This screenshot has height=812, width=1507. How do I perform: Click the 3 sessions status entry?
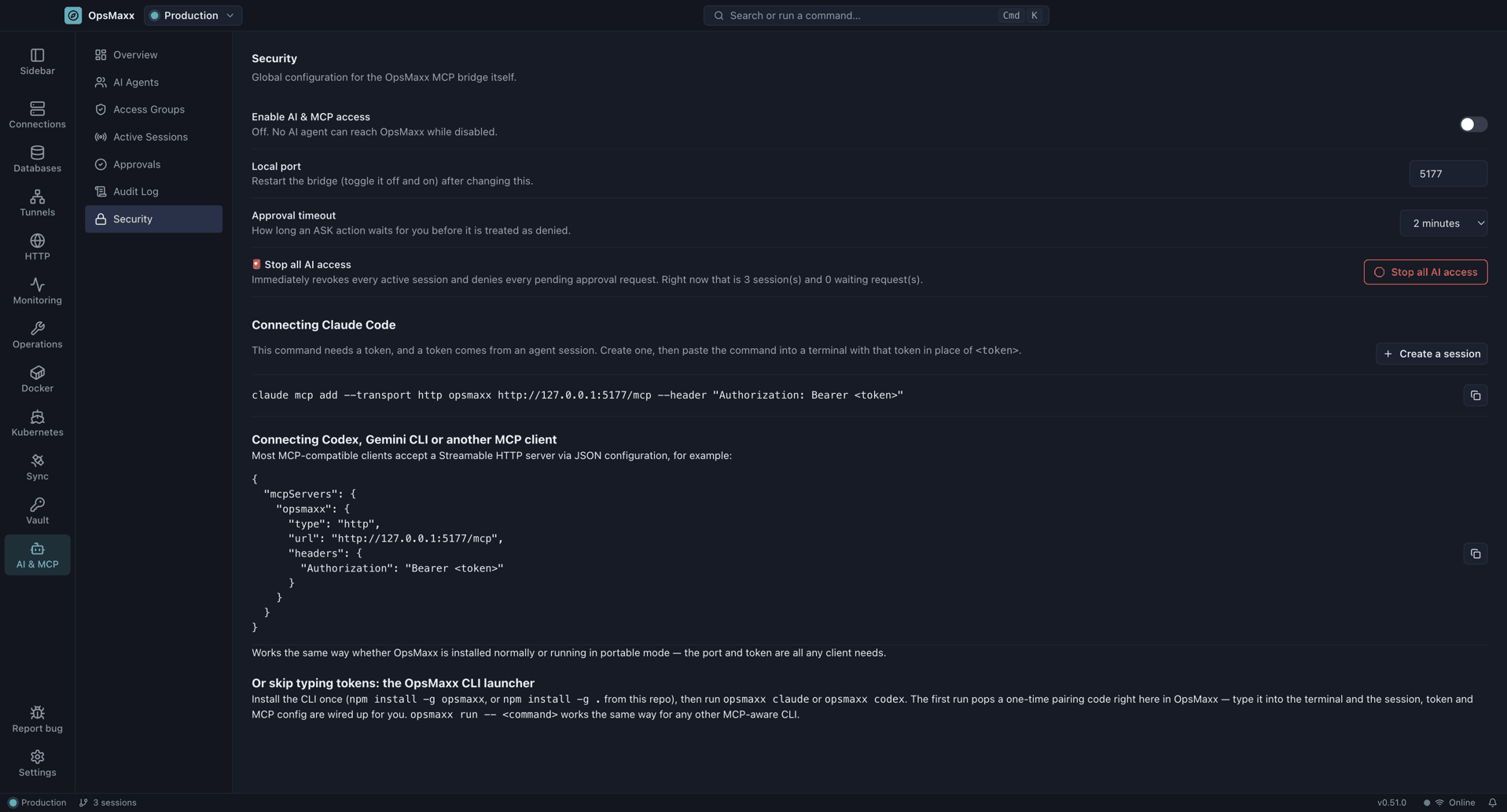coord(108,803)
